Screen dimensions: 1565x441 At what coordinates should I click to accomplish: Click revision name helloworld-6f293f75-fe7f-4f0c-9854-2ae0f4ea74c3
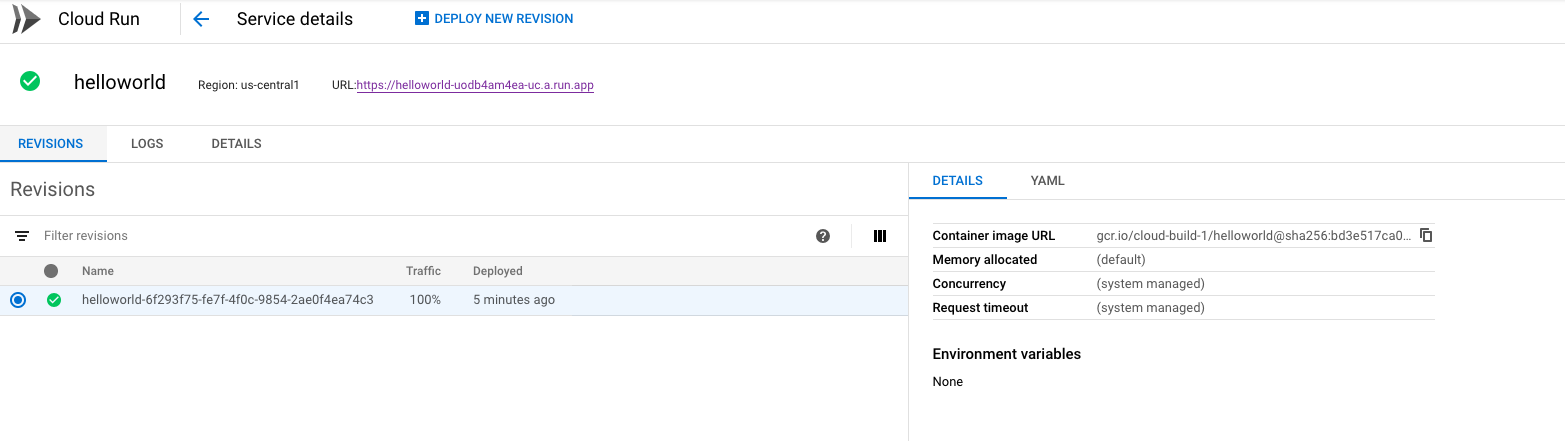(x=228, y=300)
